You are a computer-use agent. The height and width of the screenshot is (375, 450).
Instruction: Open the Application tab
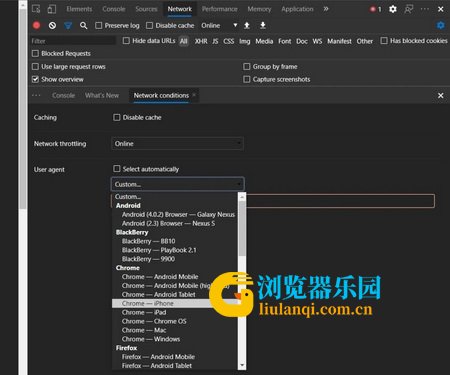pyautogui.click(x=297, y=9)
